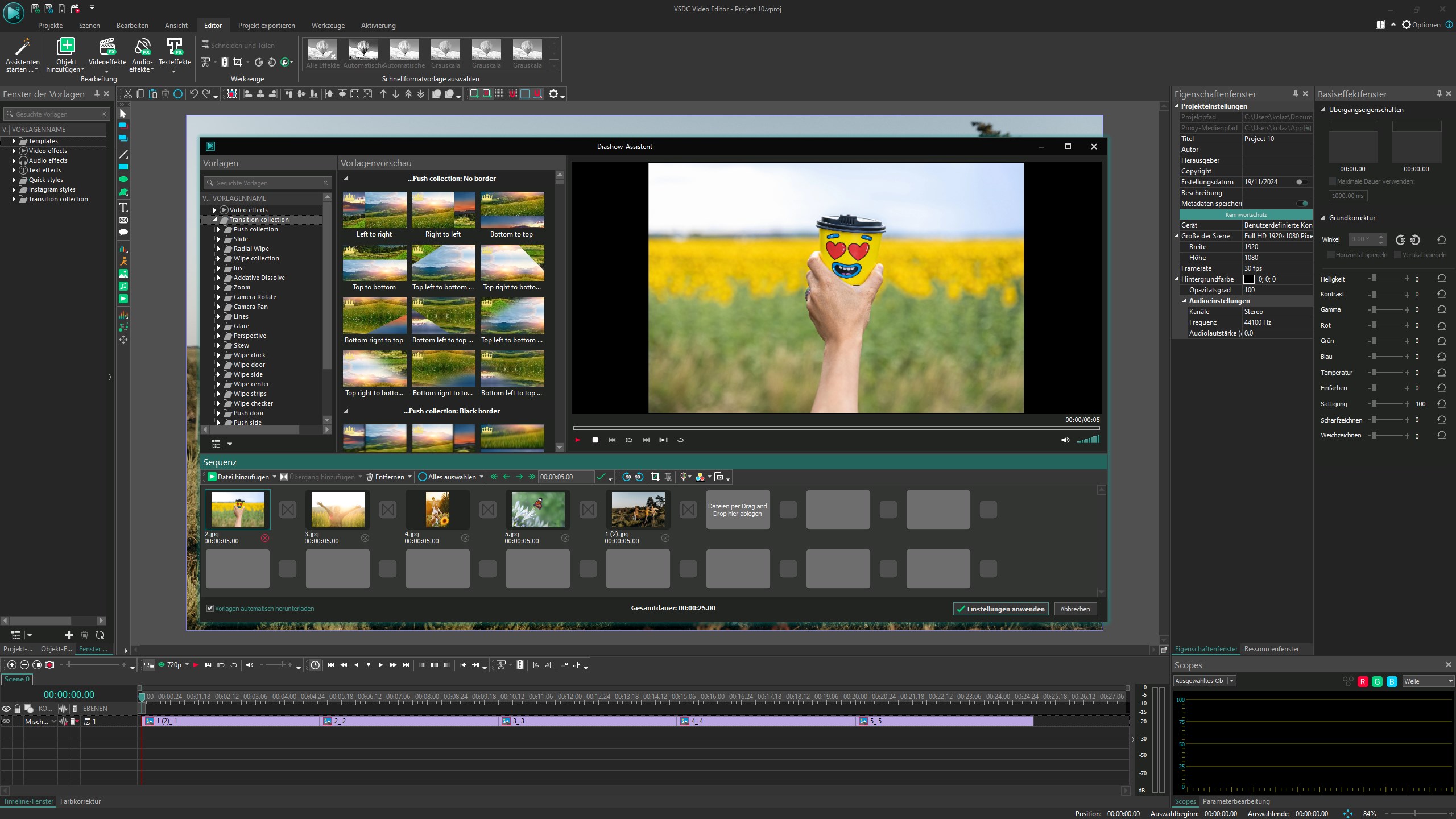
Task: Open the Werkzeuge menu
Action: (x=328, y=25)
